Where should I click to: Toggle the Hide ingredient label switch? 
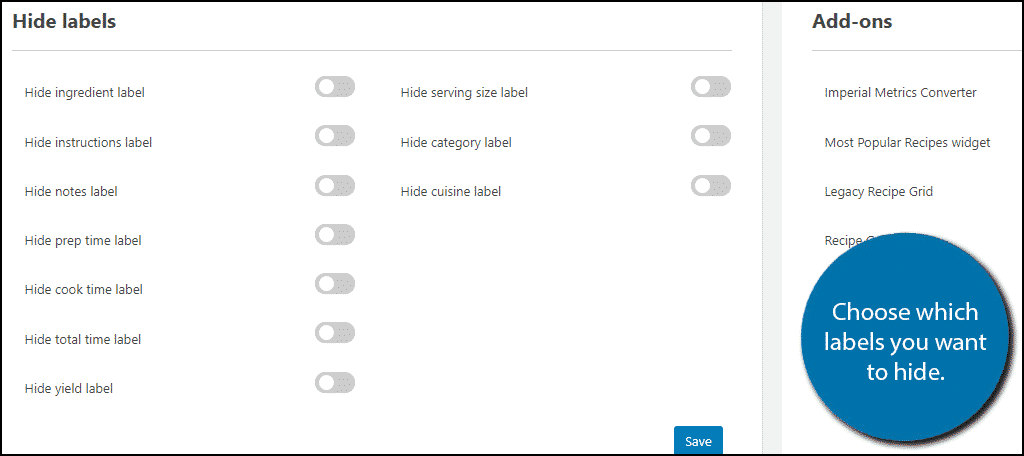[335, 87]
